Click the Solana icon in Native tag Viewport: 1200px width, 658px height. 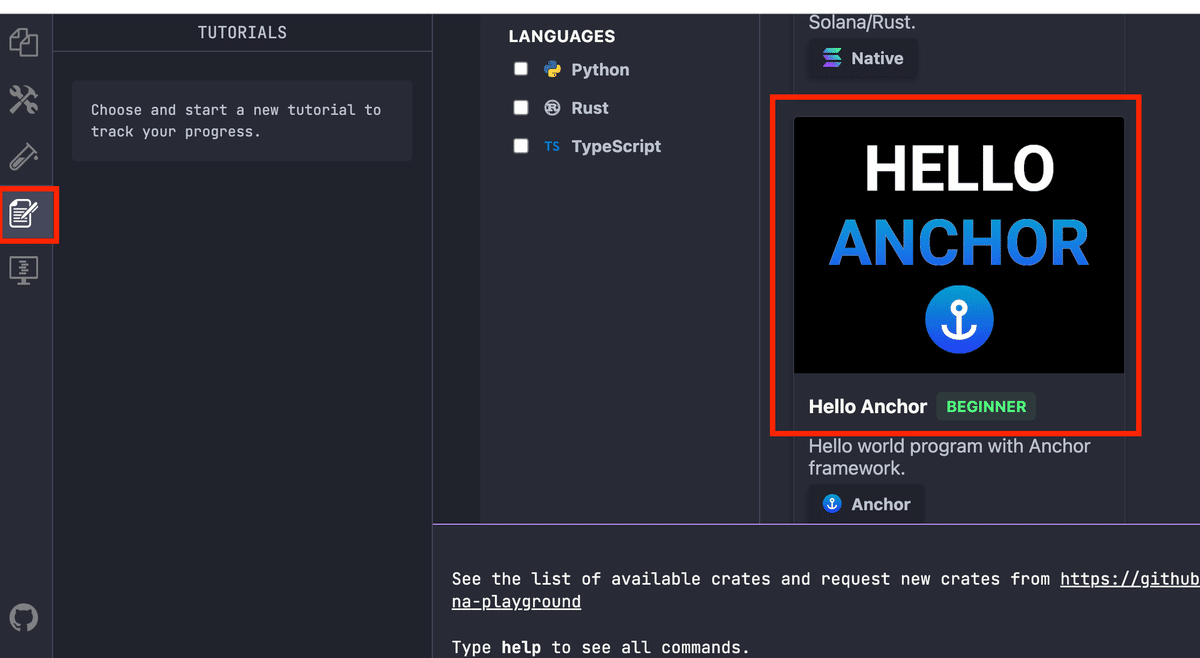[832, 58]
